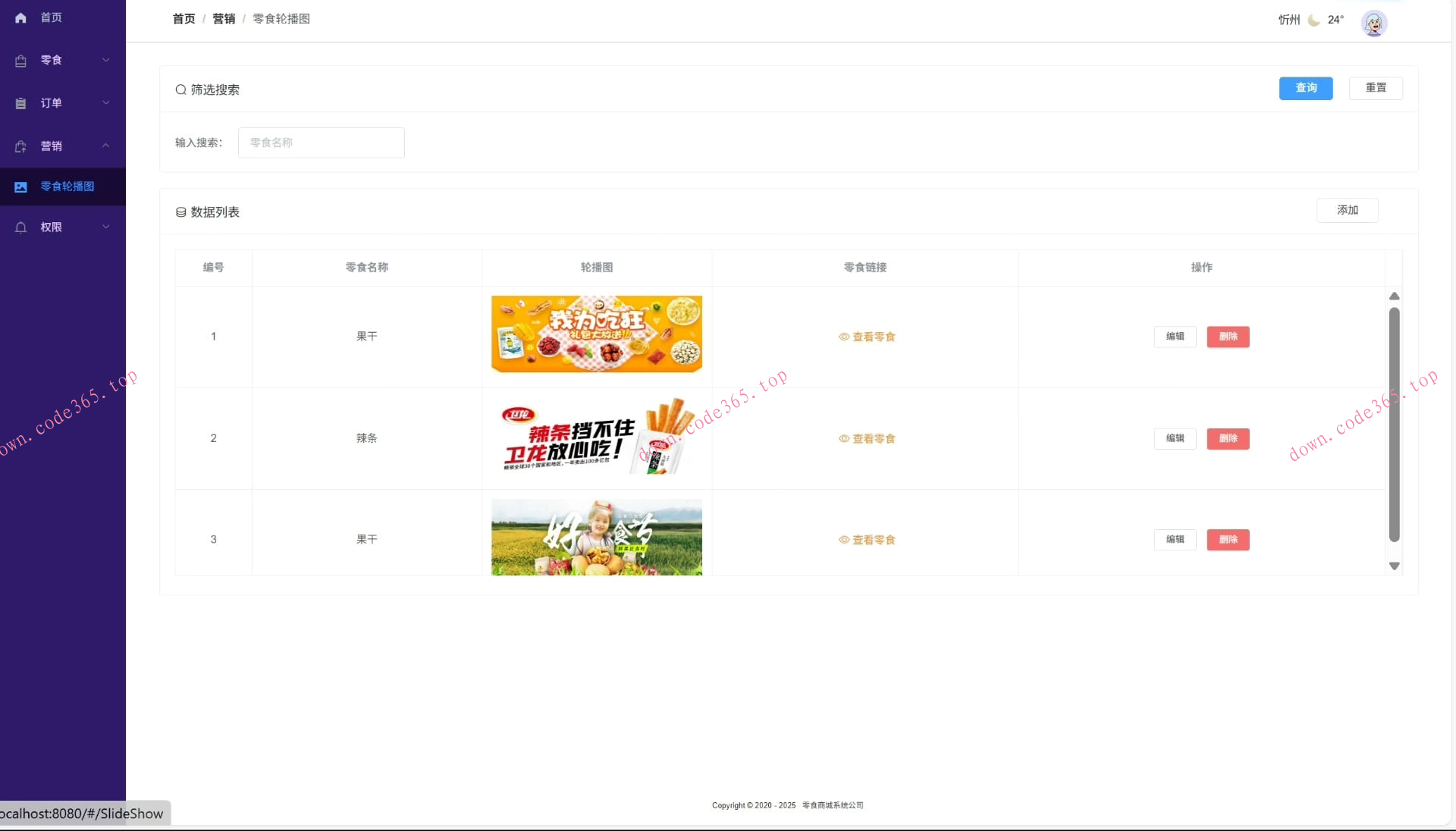Click the magnifier icon before 筛选搜索
This screenshot has height=831, width=1456.
(180, 89)
